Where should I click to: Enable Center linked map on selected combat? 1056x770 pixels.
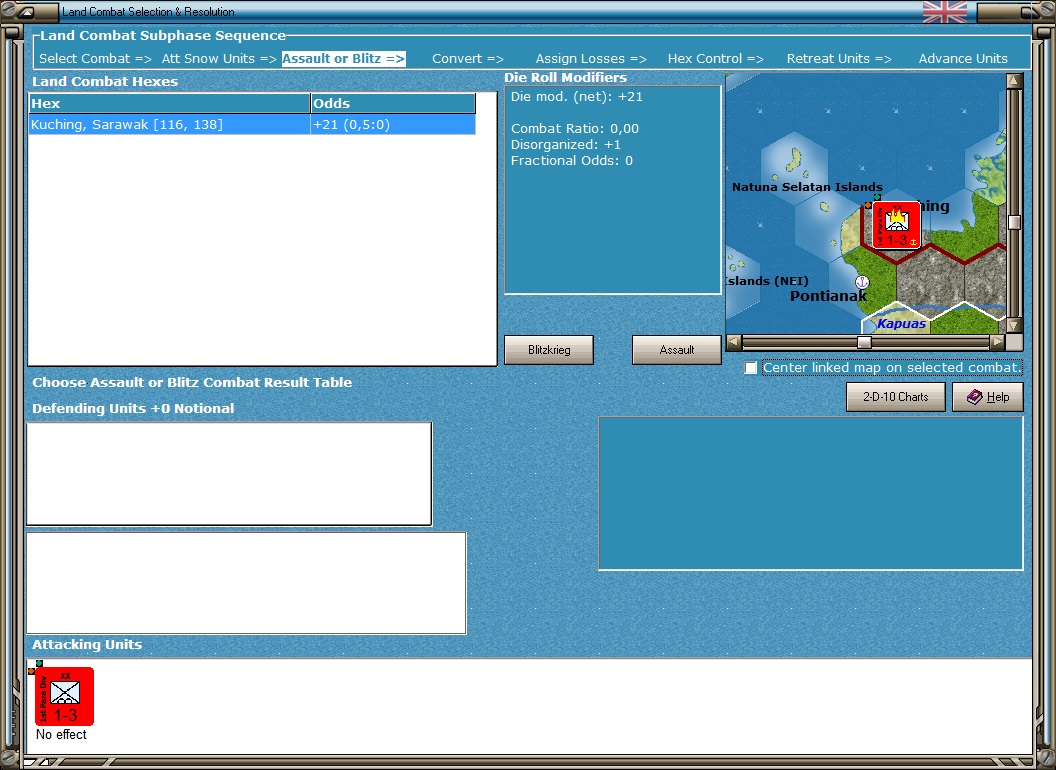pyautogui.click(x=751, y=368)
